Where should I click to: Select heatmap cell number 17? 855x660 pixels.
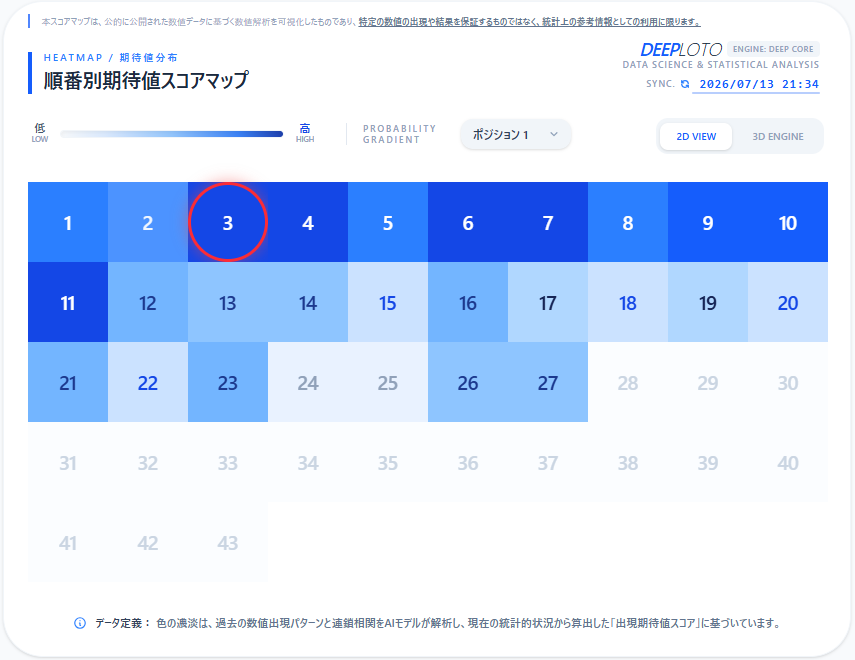tap(548, 302)
